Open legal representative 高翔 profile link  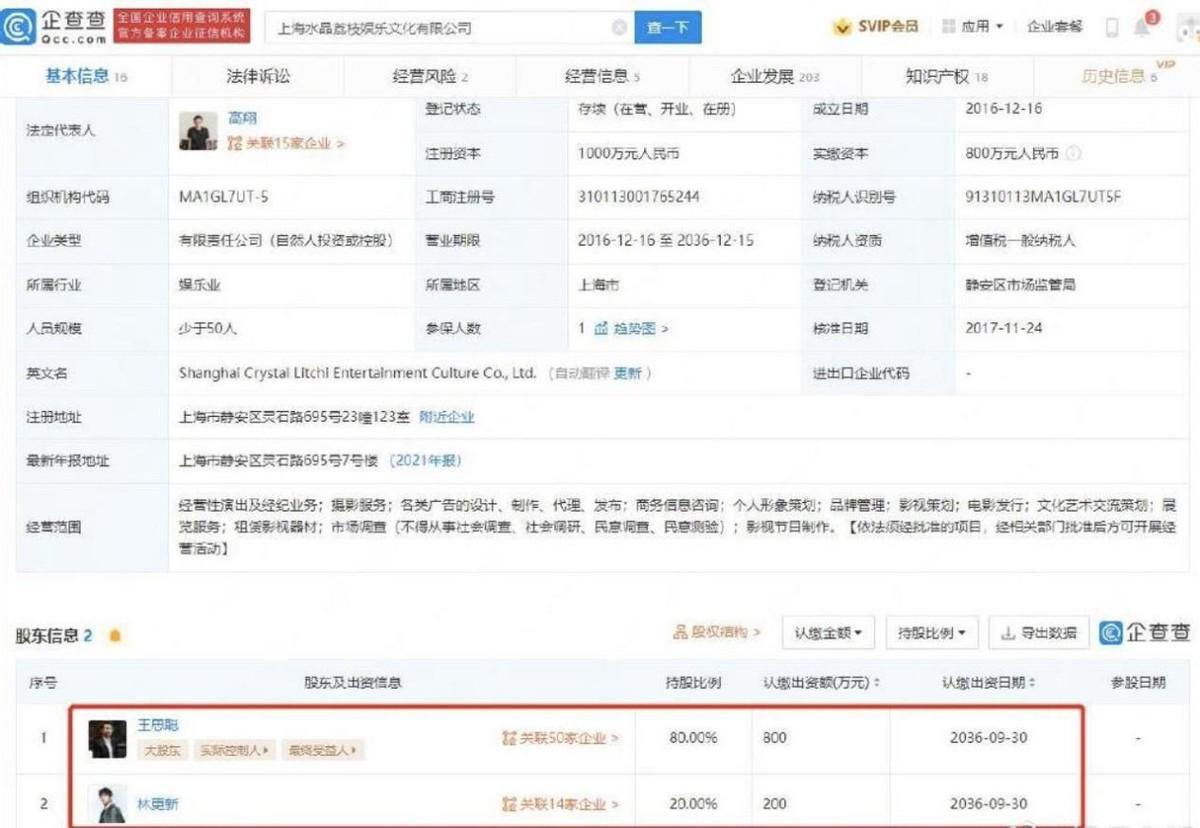[242, 118]
